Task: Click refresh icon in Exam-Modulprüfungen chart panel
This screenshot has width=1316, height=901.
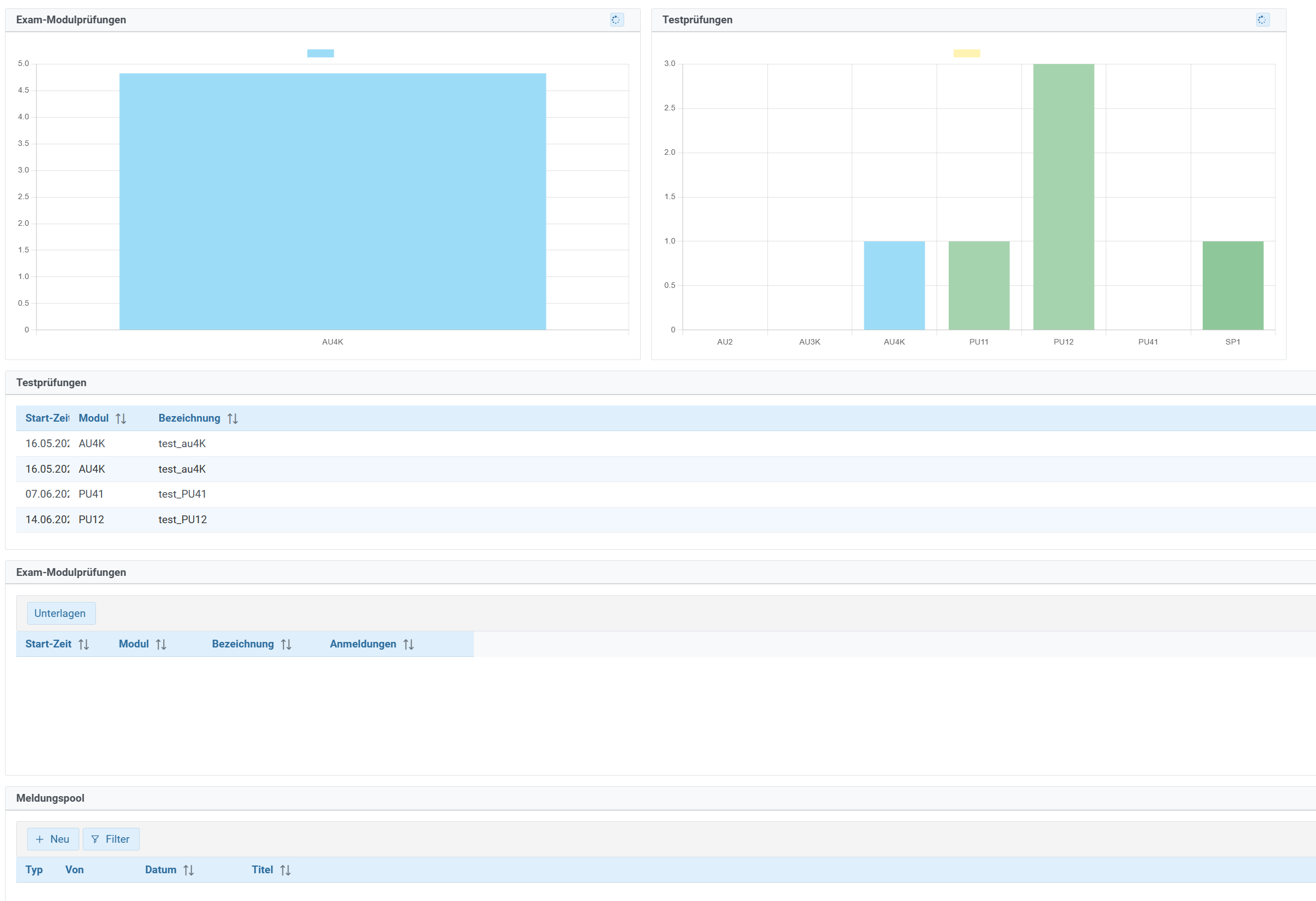Action: pyautogui.click(x=616, y=20)
